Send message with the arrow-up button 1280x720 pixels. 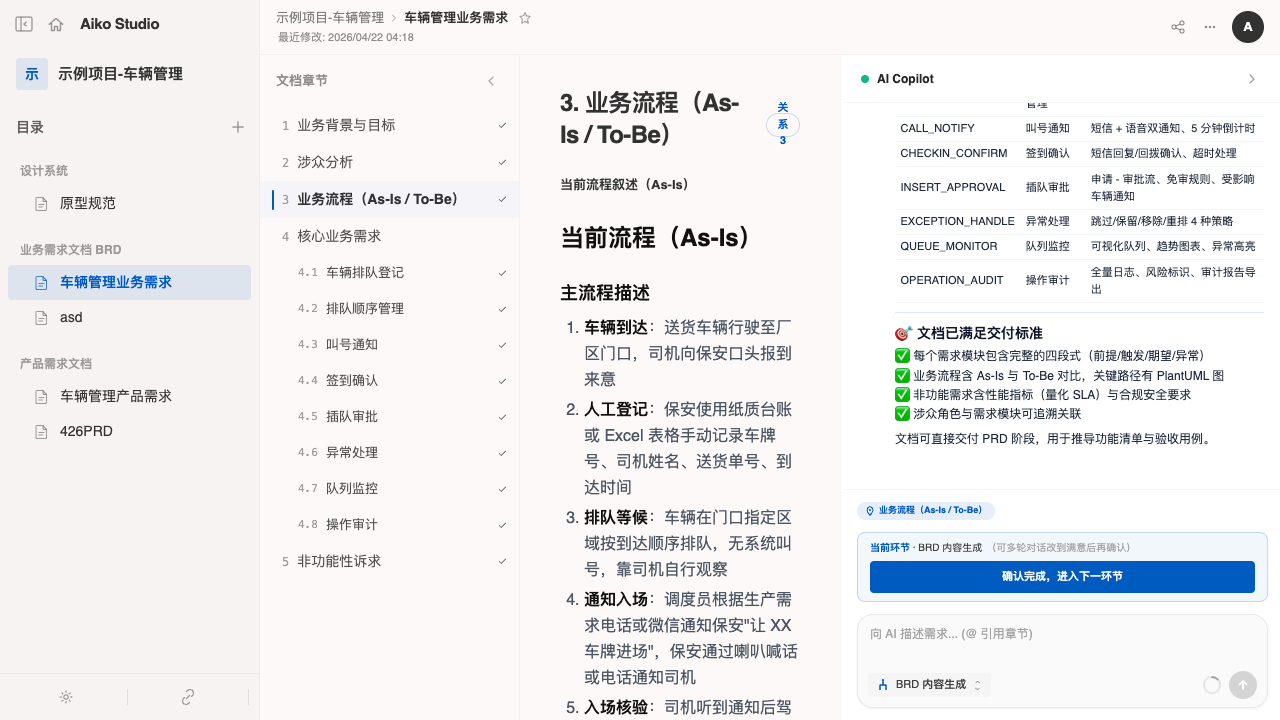click(1243, 685)
